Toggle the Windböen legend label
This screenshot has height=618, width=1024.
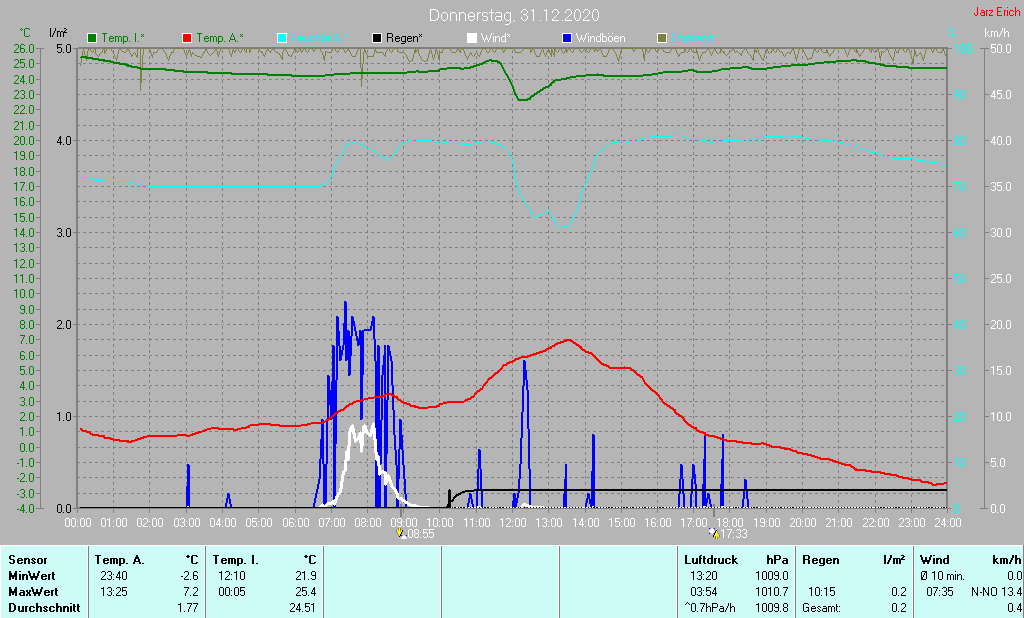[600, 39]
